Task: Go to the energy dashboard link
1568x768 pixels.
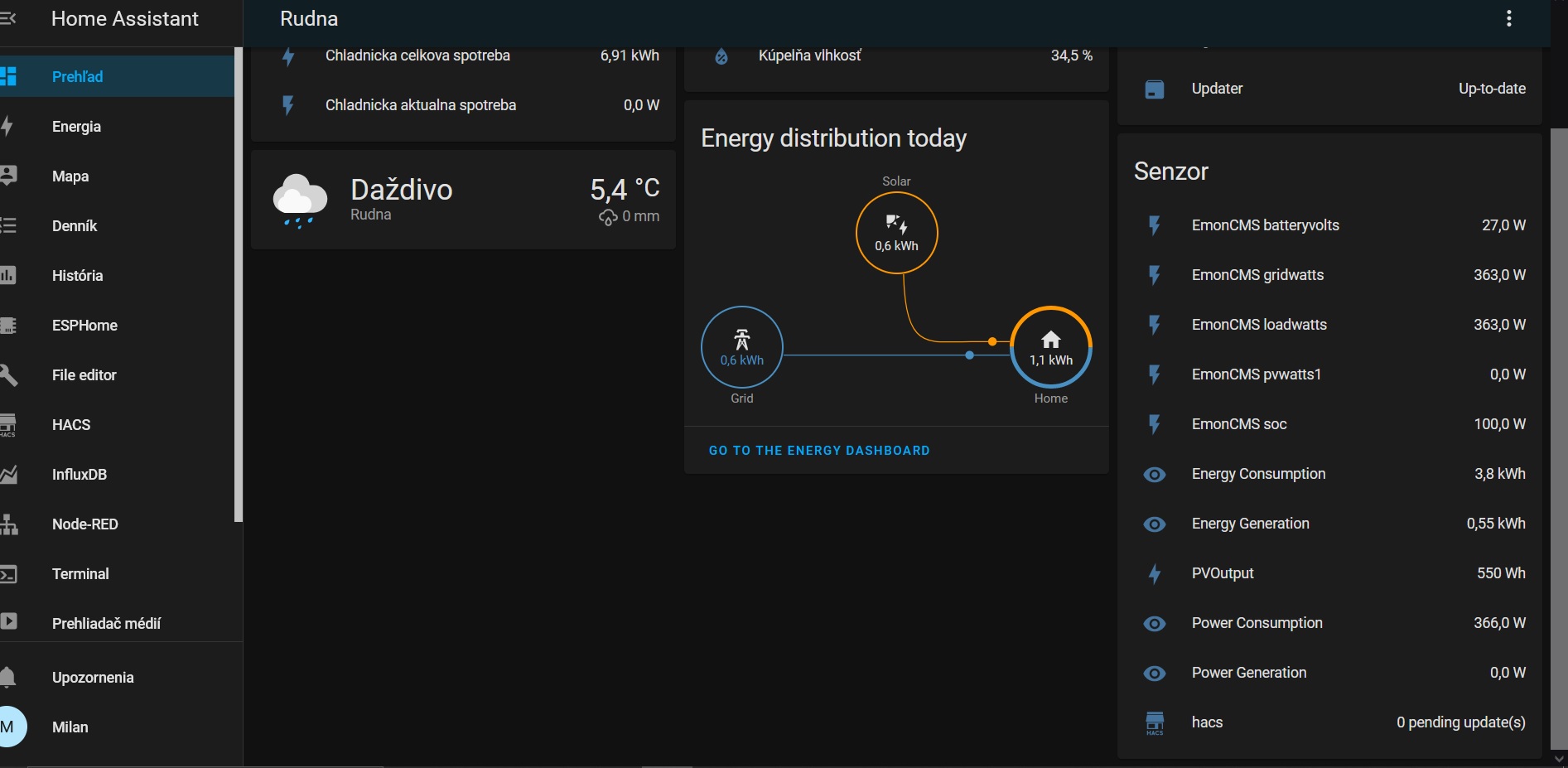Action: (x=819, y=451)
